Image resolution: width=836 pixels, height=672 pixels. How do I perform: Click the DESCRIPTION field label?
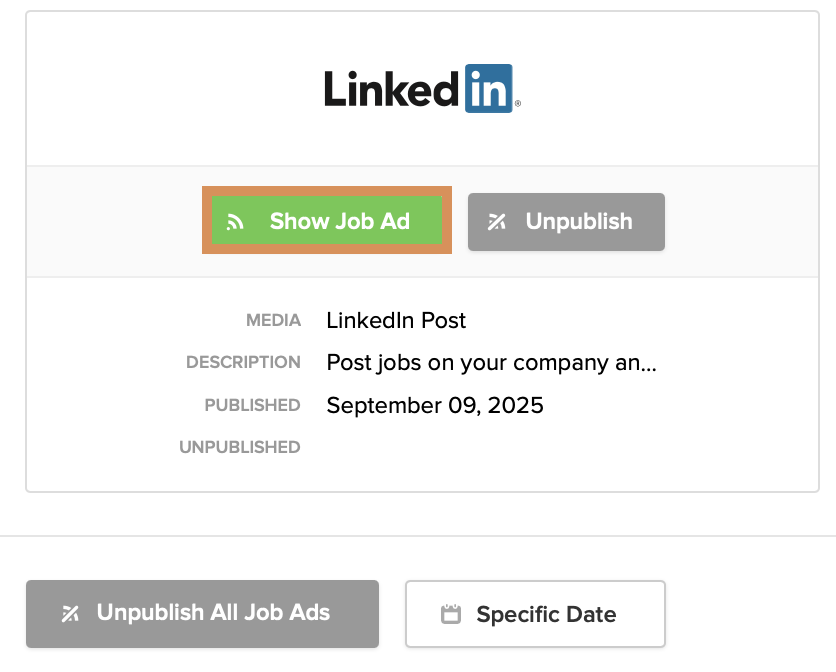point(243,362)
